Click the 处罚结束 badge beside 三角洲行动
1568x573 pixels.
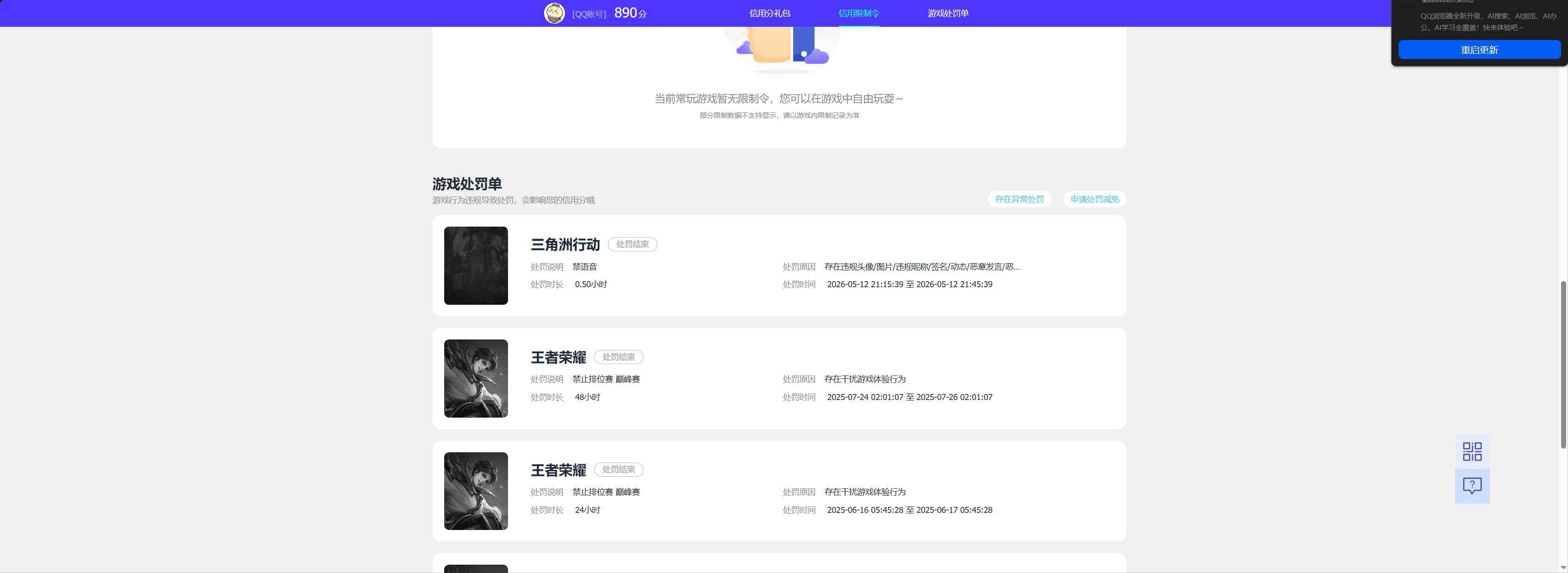[632, 245]
